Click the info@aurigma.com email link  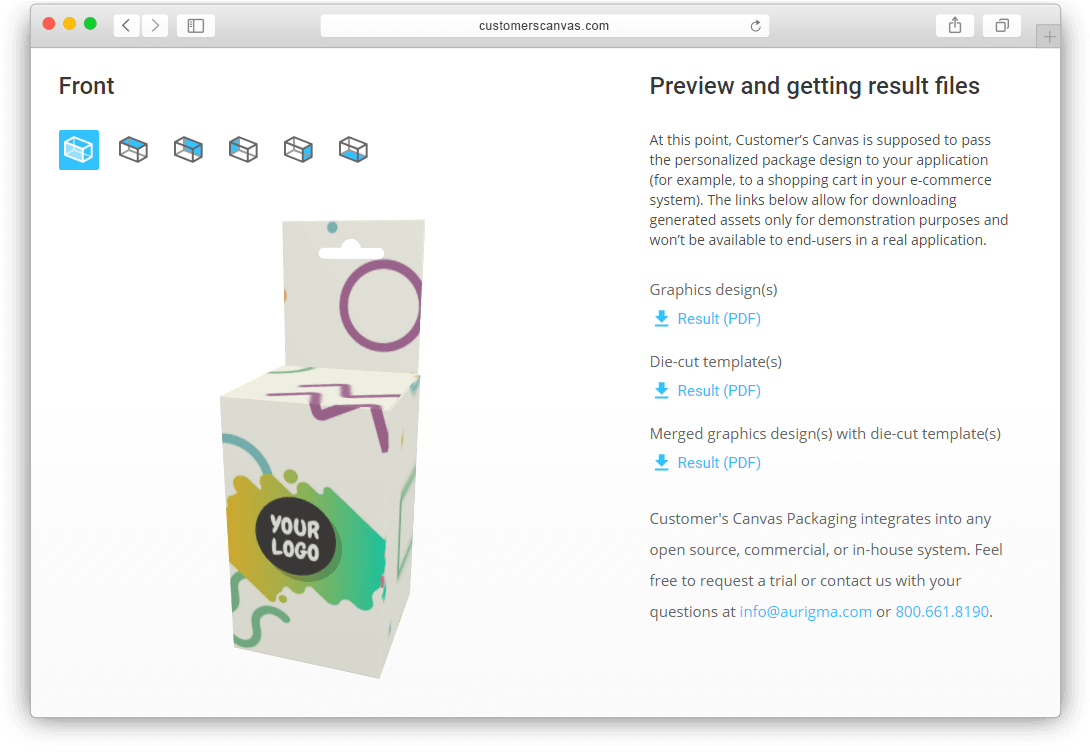click(805, 612)
